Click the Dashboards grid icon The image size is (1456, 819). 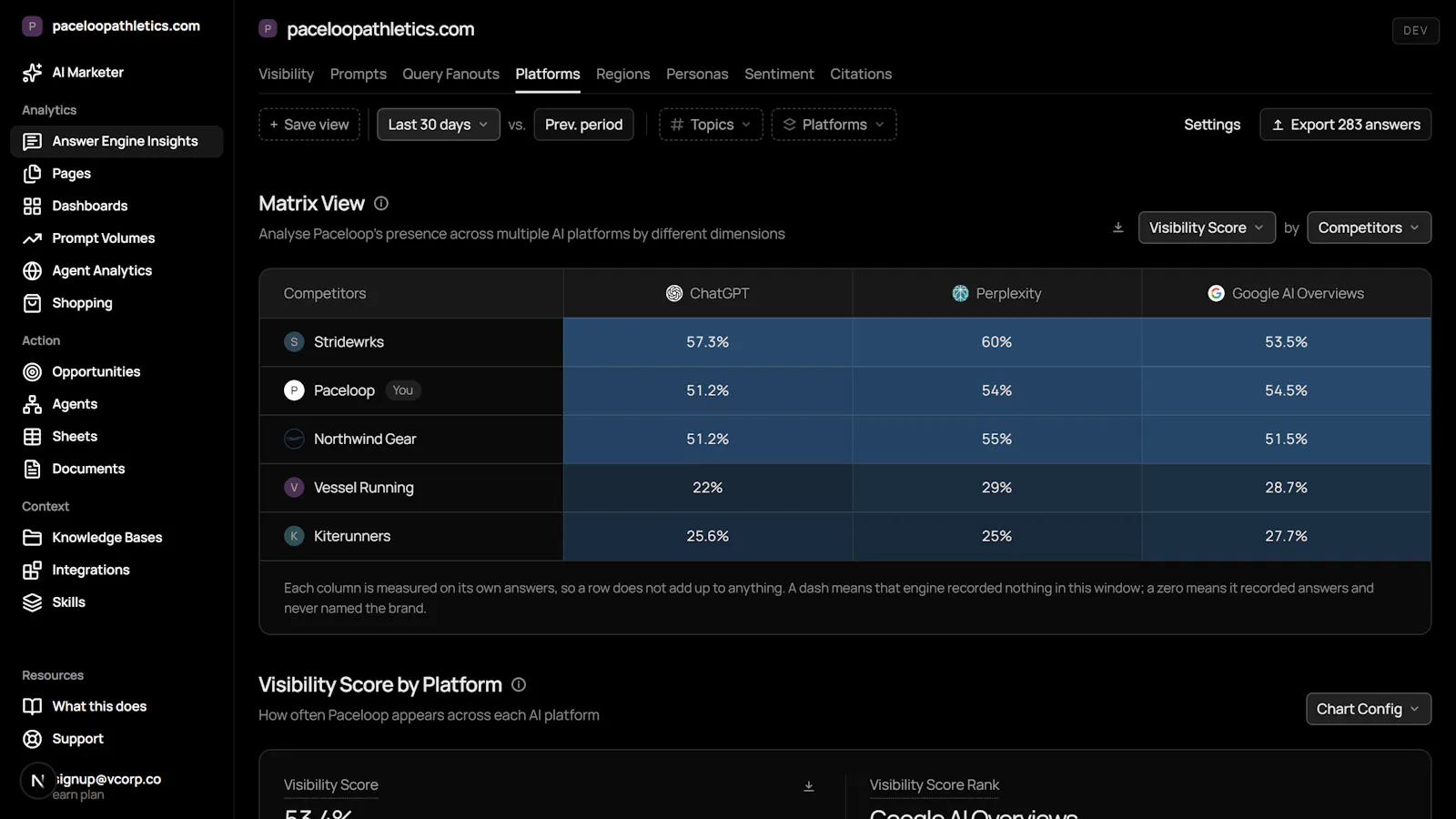click(33, 206)
